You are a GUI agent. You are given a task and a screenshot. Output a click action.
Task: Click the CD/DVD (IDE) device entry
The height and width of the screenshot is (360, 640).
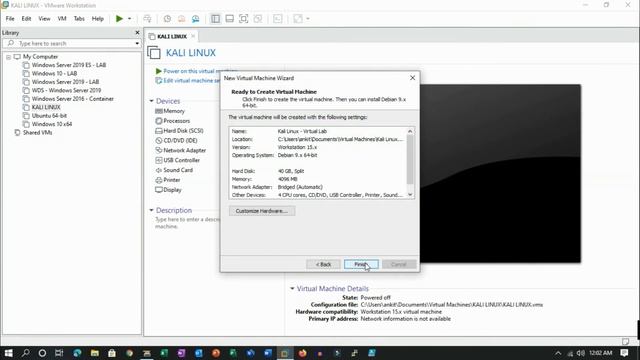(x=180, y=140)
